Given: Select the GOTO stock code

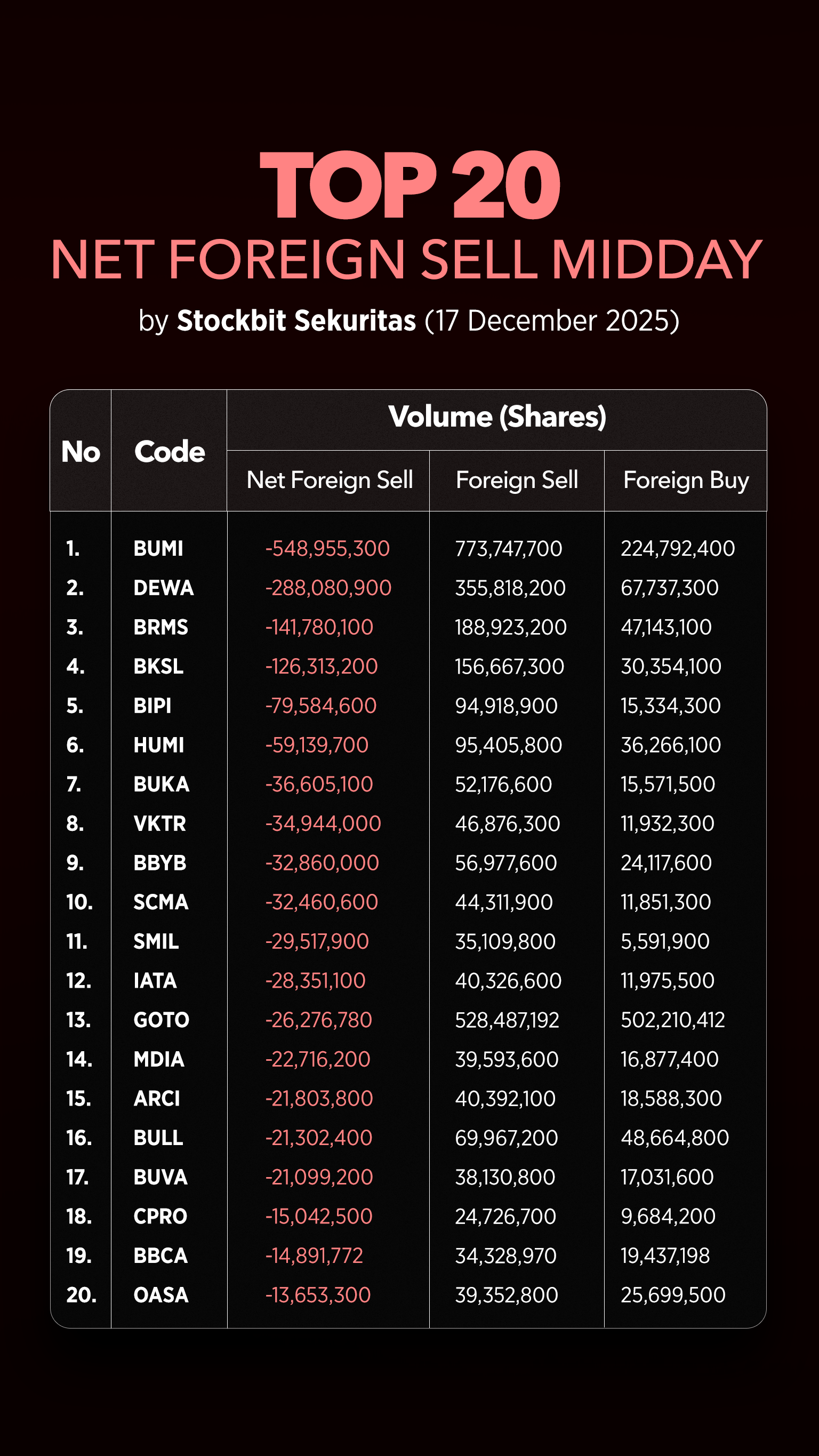Looking at the screenshot, I should point(161,1020).
